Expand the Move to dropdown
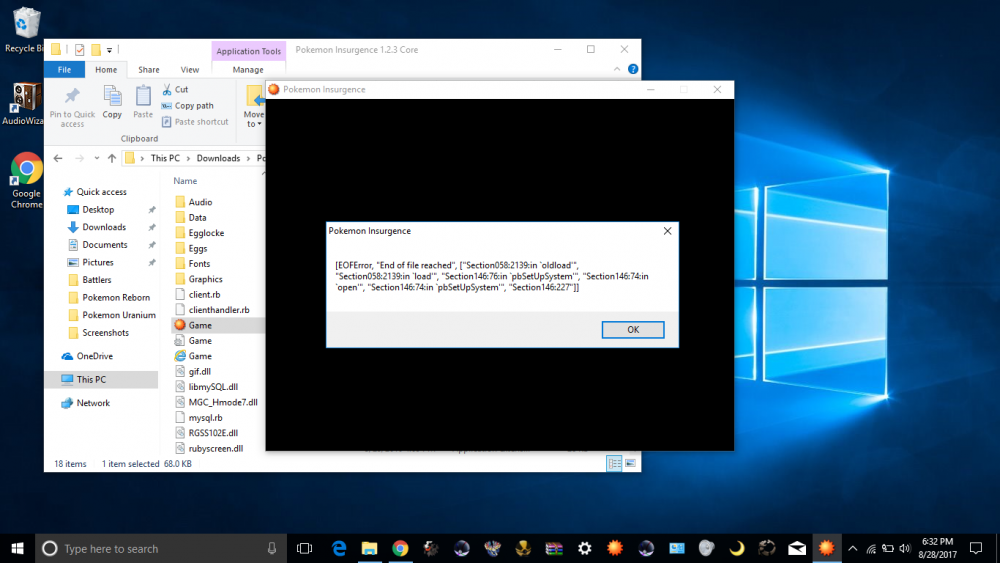 click(252, 124)
